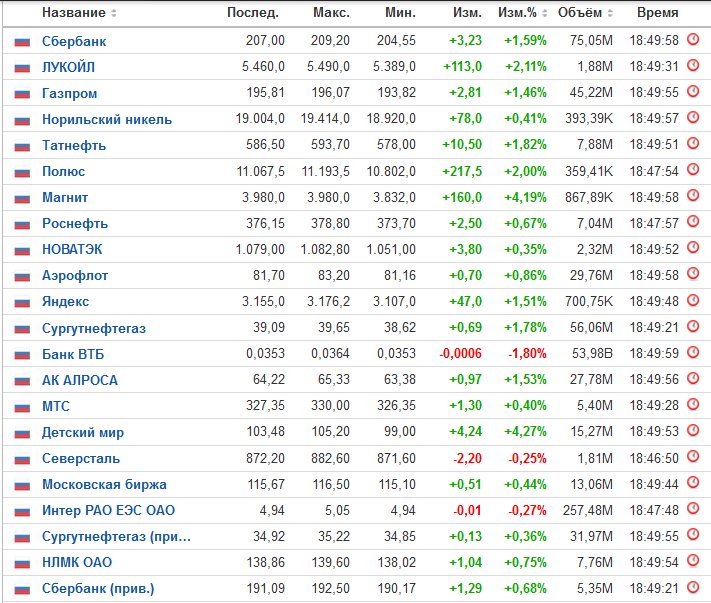Open the Сургутнефтегаз stock link
The height and width of the screenshot is (603, 711).
click(x=94, y=328)
